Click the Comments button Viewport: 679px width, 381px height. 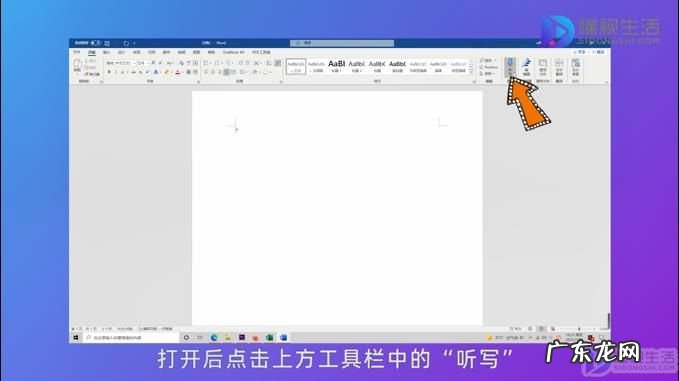[x=598, y=52]
